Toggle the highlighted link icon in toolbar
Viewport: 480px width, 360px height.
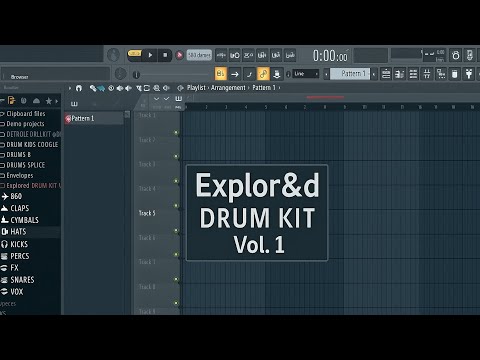[x=263, y=74]
